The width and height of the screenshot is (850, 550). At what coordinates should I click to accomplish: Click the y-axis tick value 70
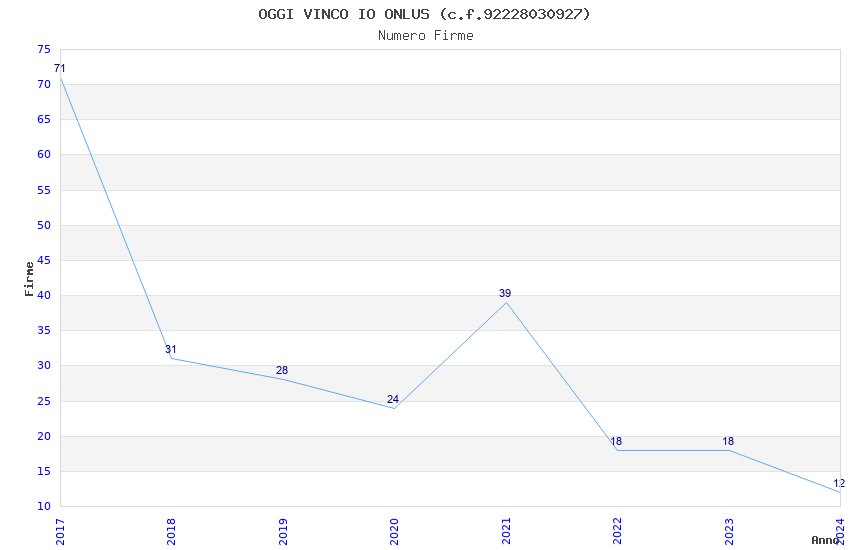pos(44,85)
